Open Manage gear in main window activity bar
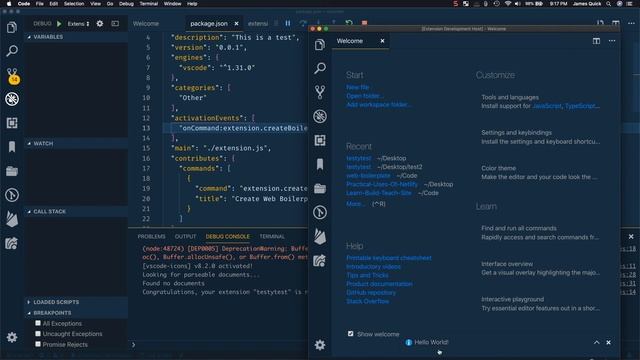 pos(12,337)
